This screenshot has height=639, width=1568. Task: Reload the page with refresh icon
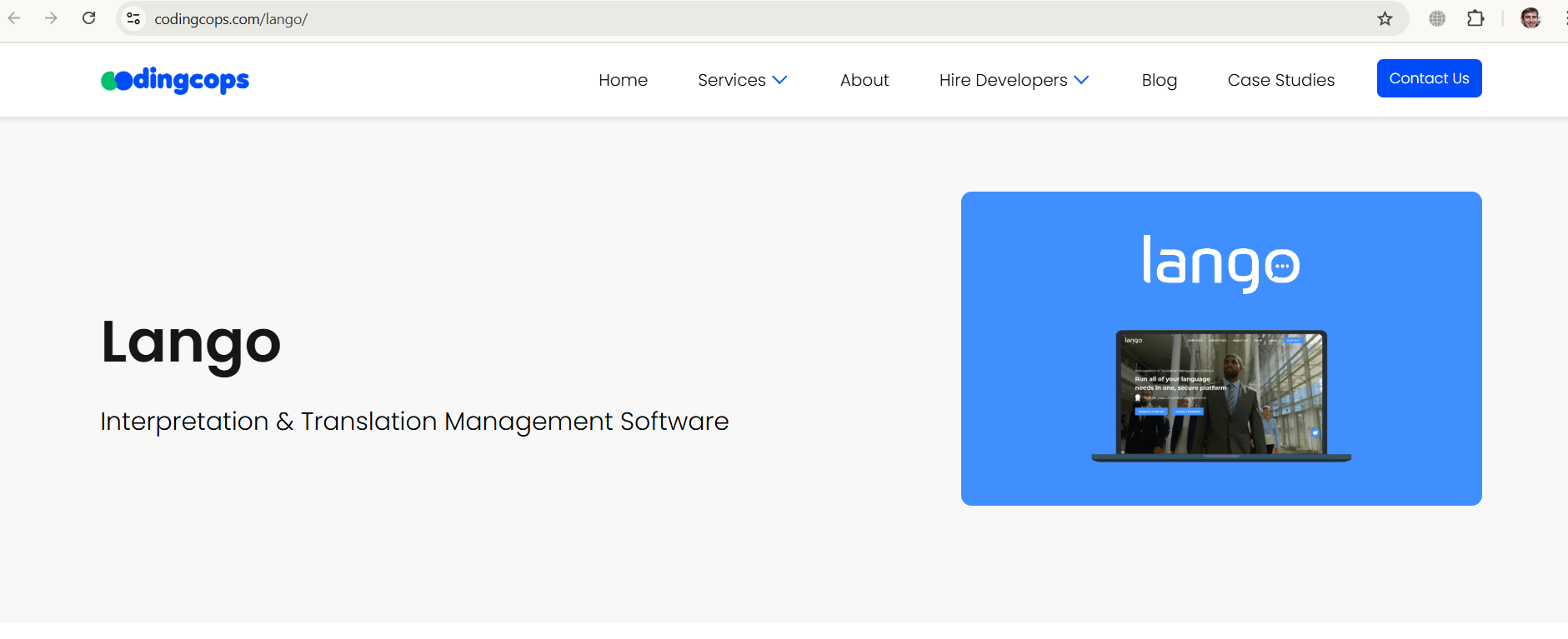coord(88,18)
